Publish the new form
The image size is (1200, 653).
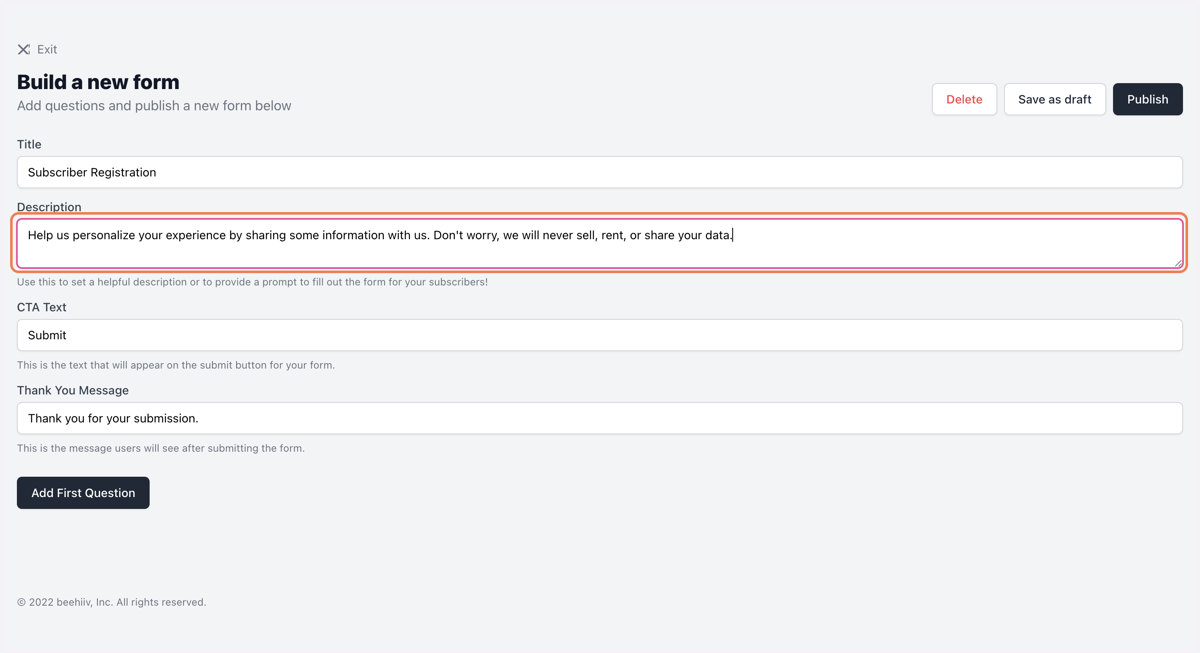pyautogui.click(x=1148, y=99)
